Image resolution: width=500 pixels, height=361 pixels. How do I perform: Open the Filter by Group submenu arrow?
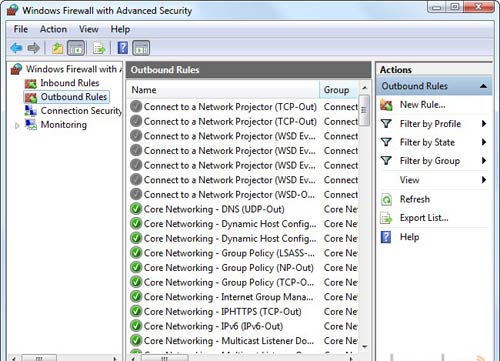484,161
